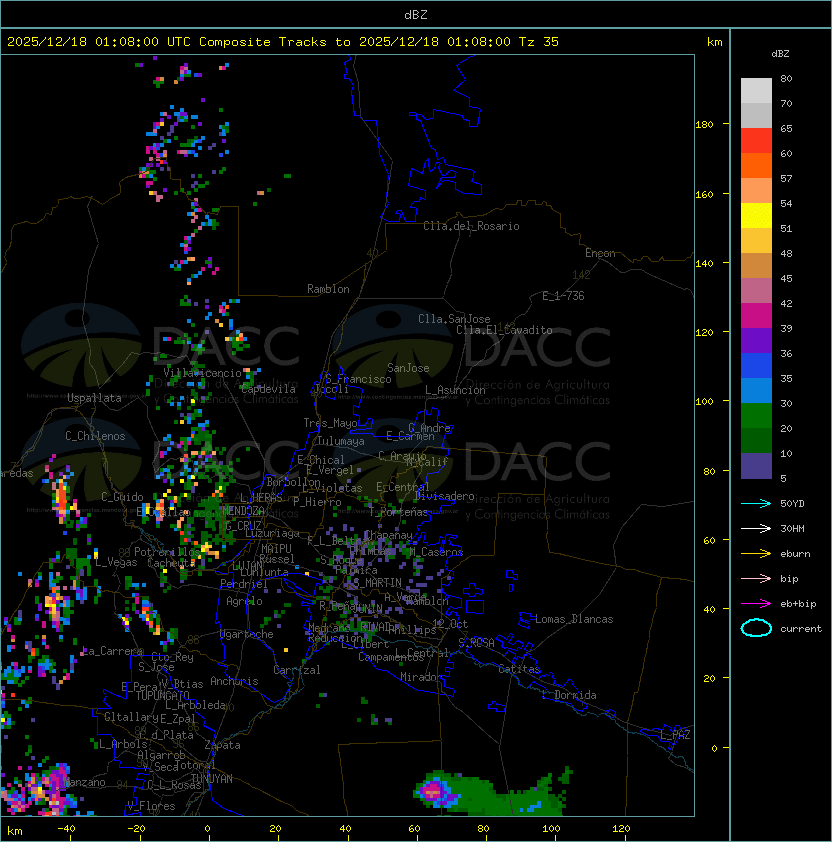Select the yellow 51 dBZ color swatch

[x=756, y=216]
